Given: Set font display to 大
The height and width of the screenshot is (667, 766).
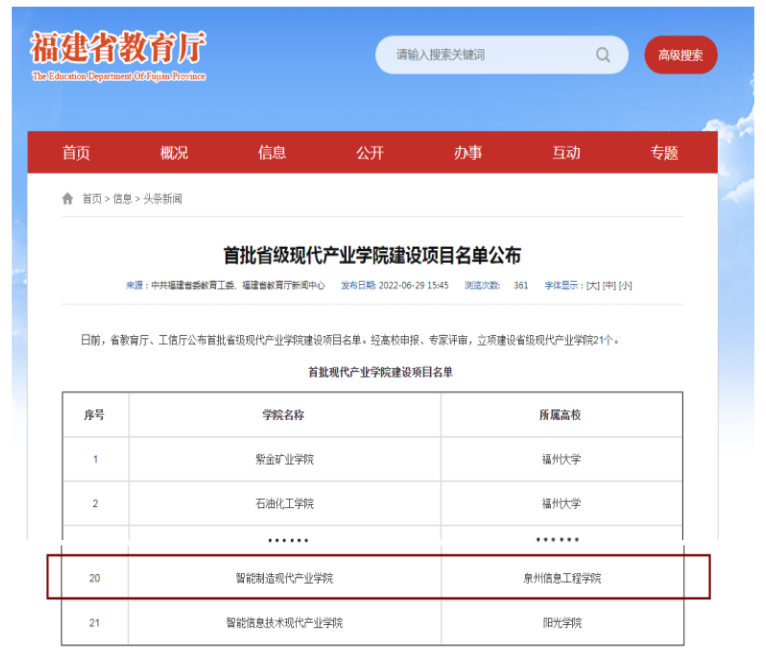Looking at the screenshot, I should click(x=593, y=285).
